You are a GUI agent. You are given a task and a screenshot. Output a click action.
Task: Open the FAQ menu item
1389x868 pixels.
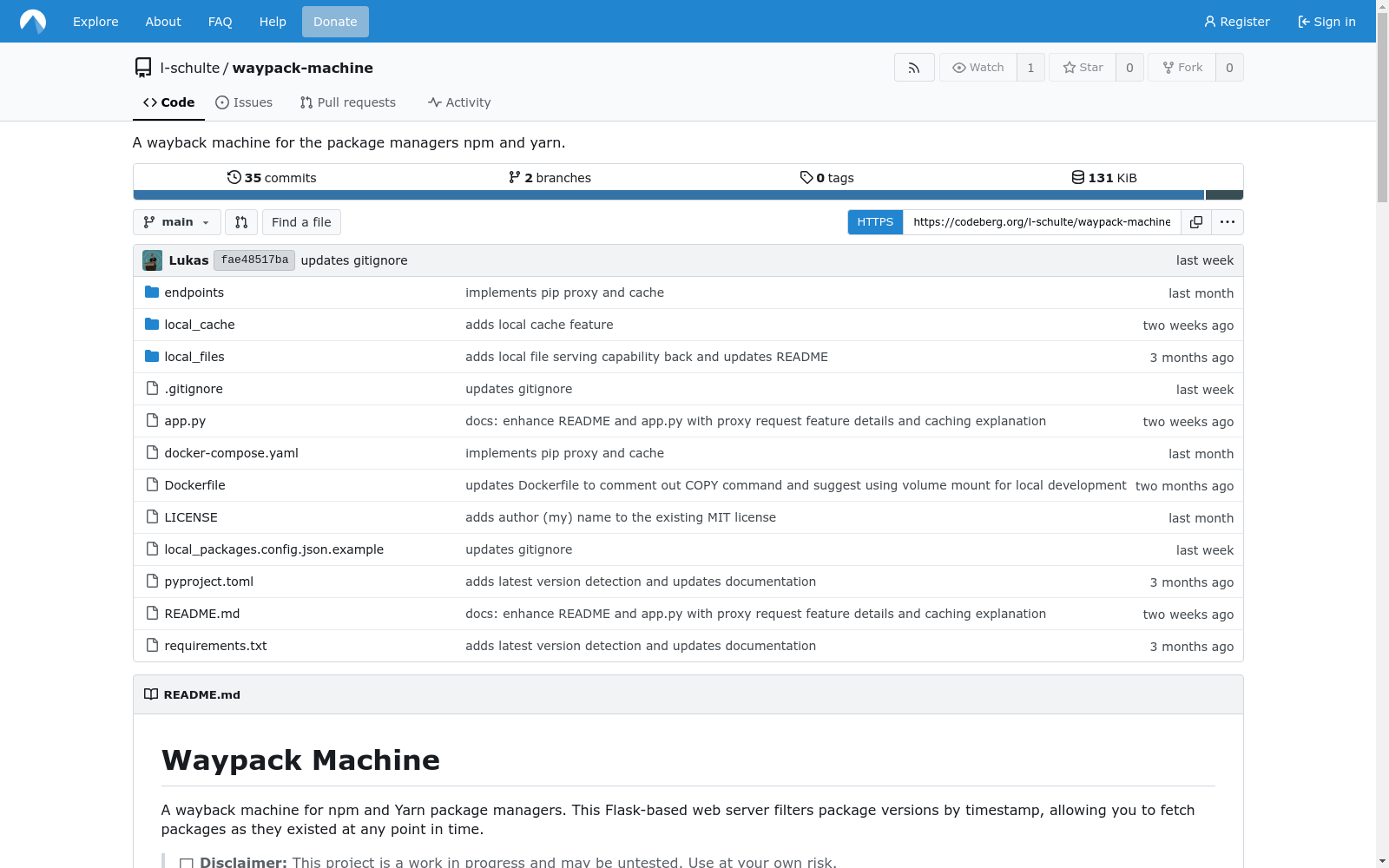pyautogui.click(x=221, y=22)
